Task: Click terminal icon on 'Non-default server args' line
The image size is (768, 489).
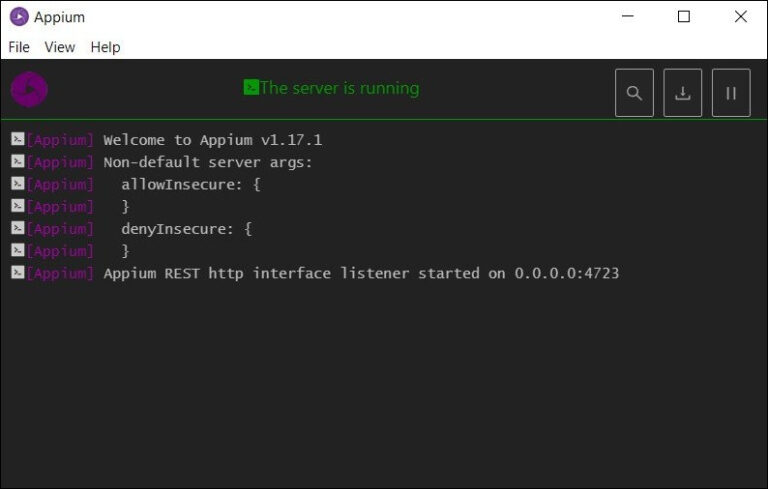Action: [x=18, y=161]
